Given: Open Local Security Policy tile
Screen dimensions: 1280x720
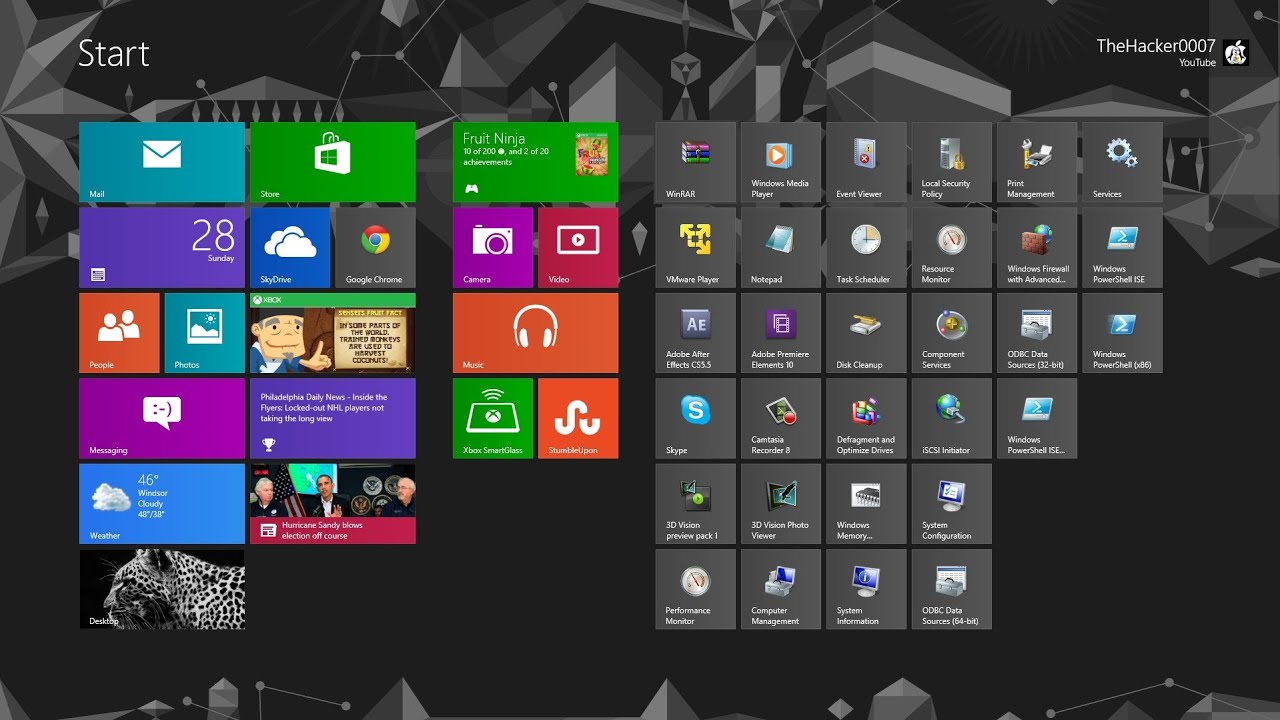Looking at the screenshot, I should pos(952,162).
